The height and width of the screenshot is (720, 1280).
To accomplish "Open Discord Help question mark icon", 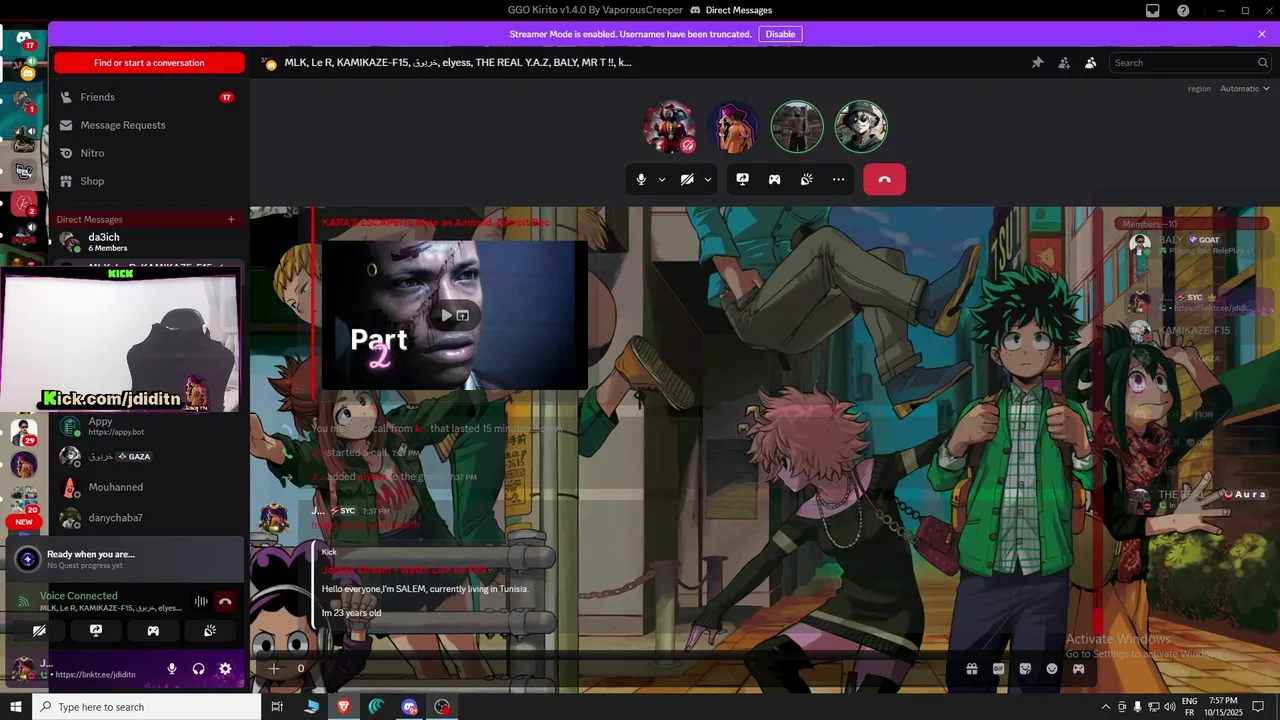I will pyautogui.click(x=1183, y=10).
